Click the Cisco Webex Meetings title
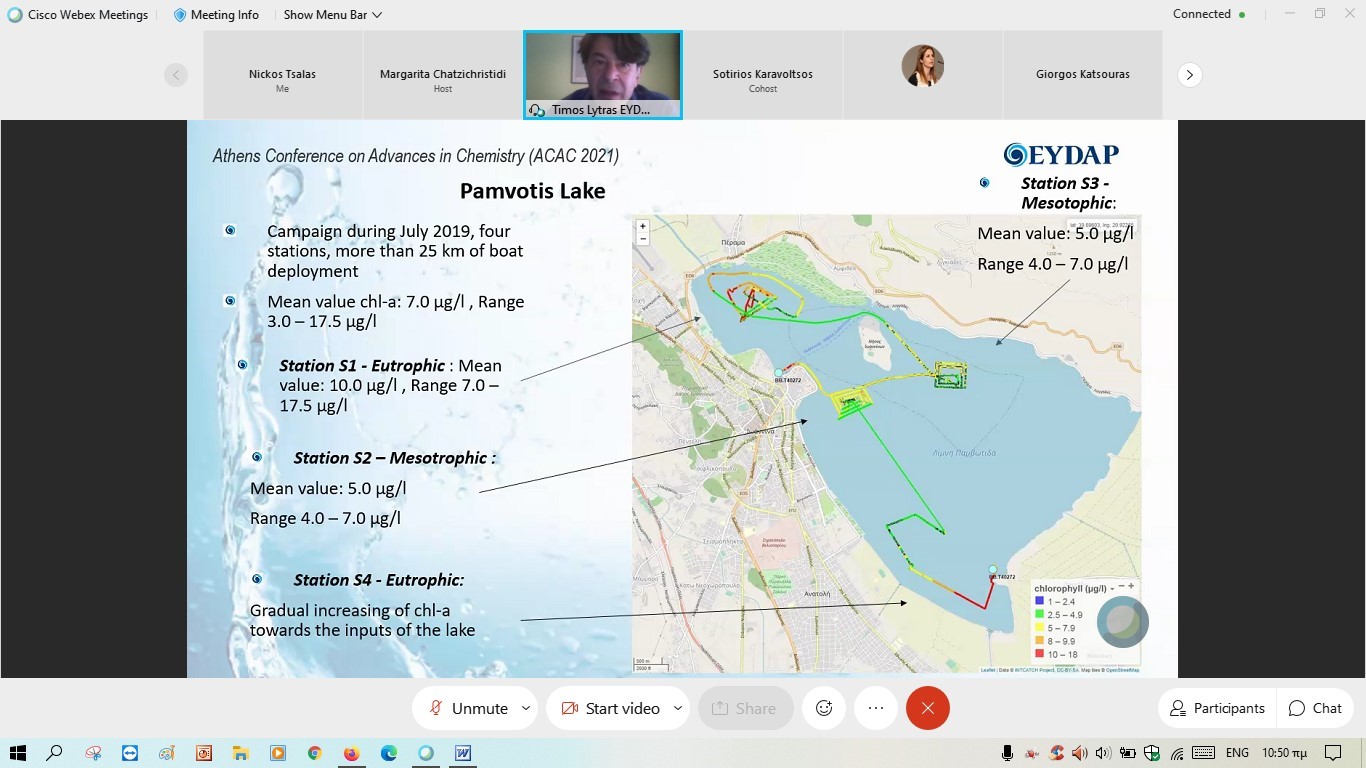The height and width of the screenshot is (768, 1366). 78,15
